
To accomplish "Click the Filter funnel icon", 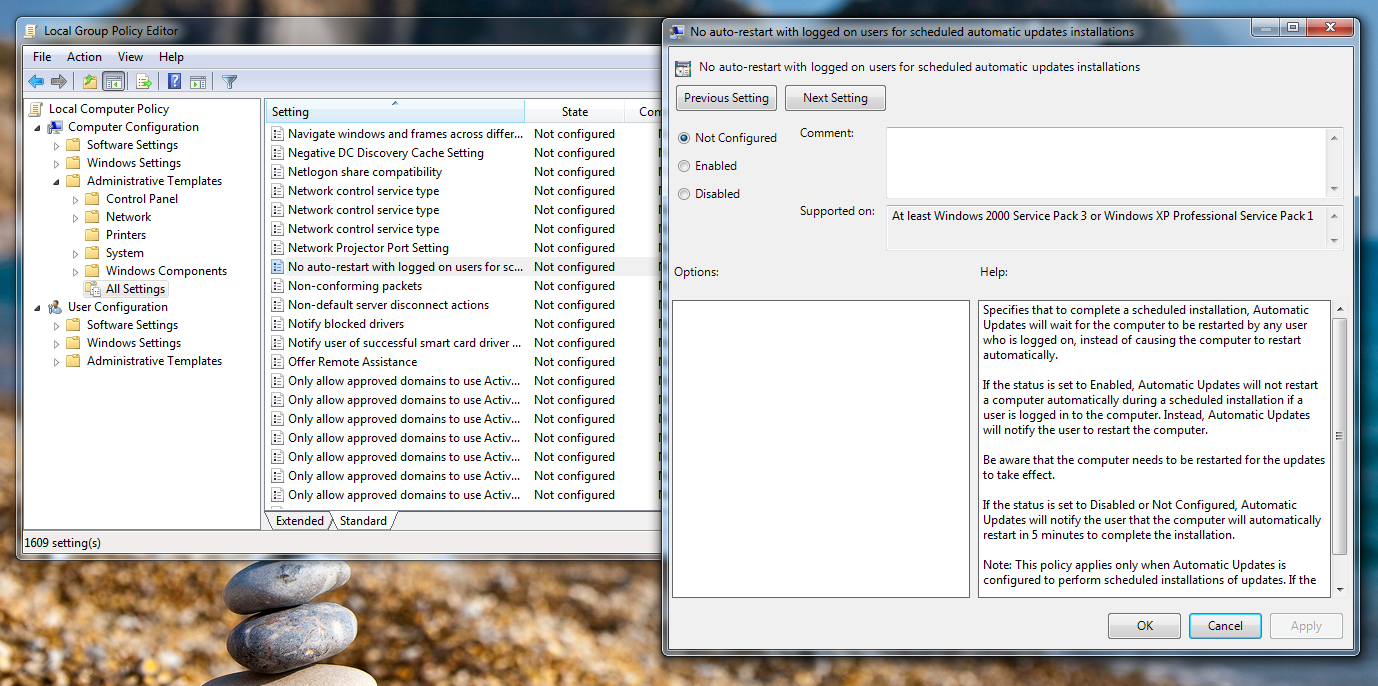I will pos(229,82).
